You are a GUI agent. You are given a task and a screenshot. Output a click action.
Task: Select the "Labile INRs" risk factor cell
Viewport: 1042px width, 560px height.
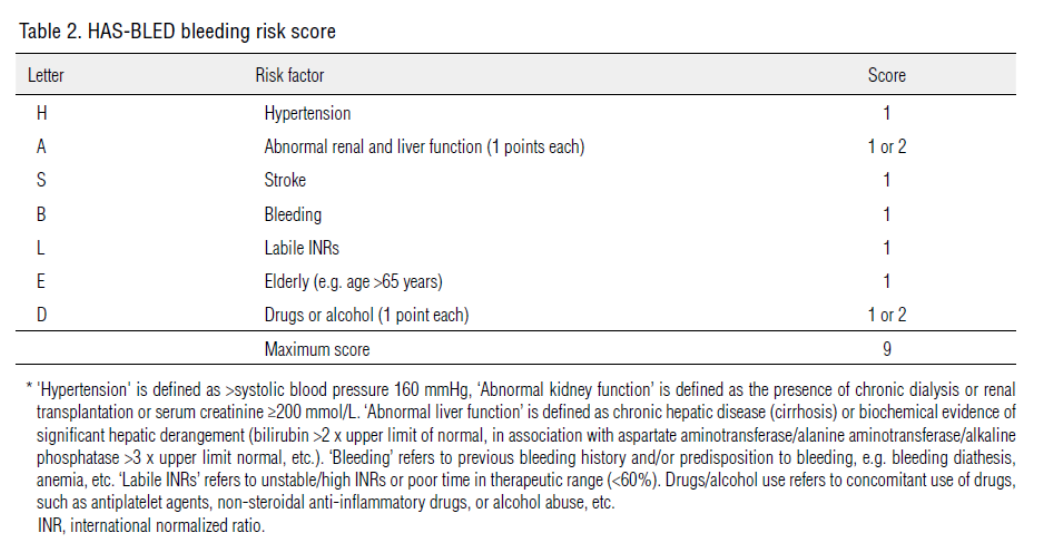click(x=303, y=248)
